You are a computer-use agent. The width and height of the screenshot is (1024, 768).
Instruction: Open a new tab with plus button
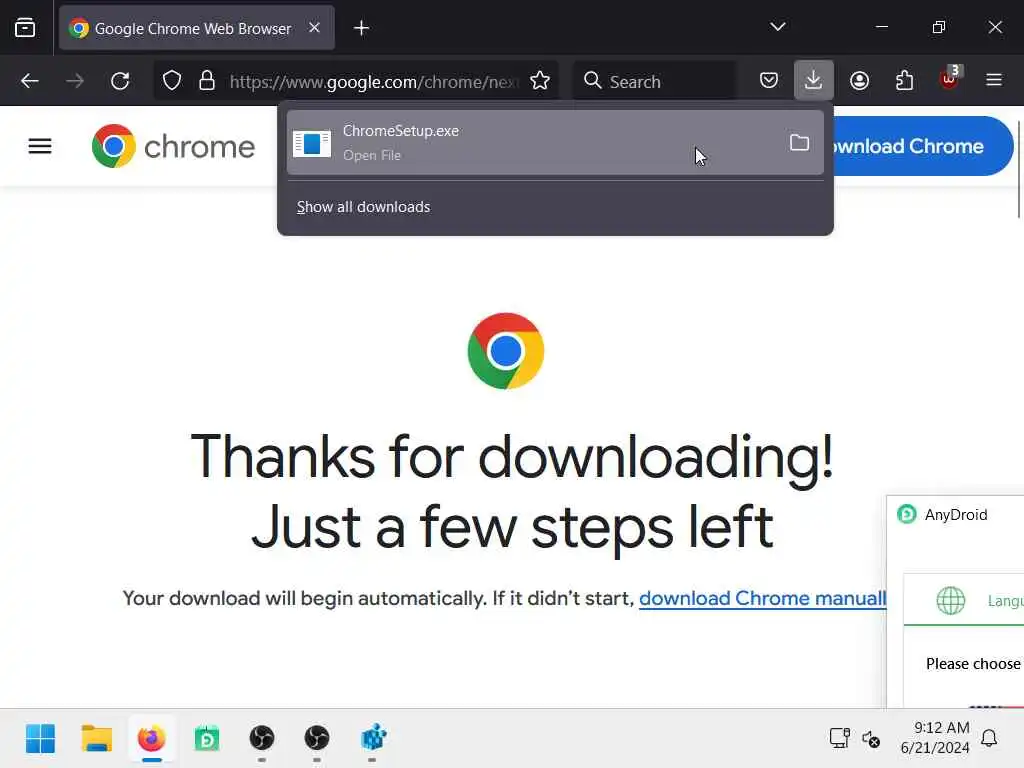(x=361, y=28)
